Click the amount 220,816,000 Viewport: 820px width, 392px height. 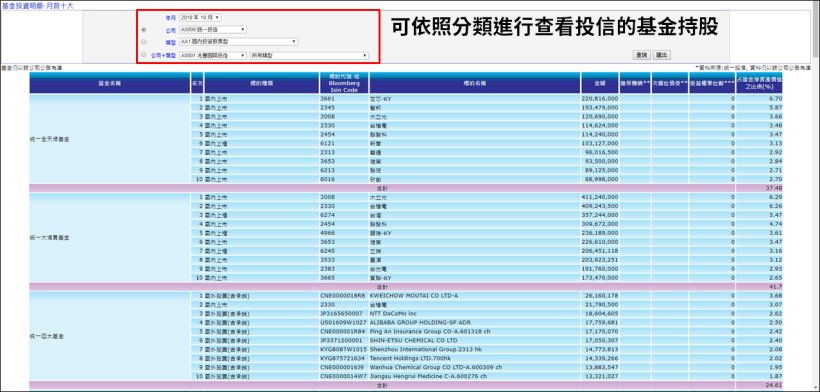600,98
